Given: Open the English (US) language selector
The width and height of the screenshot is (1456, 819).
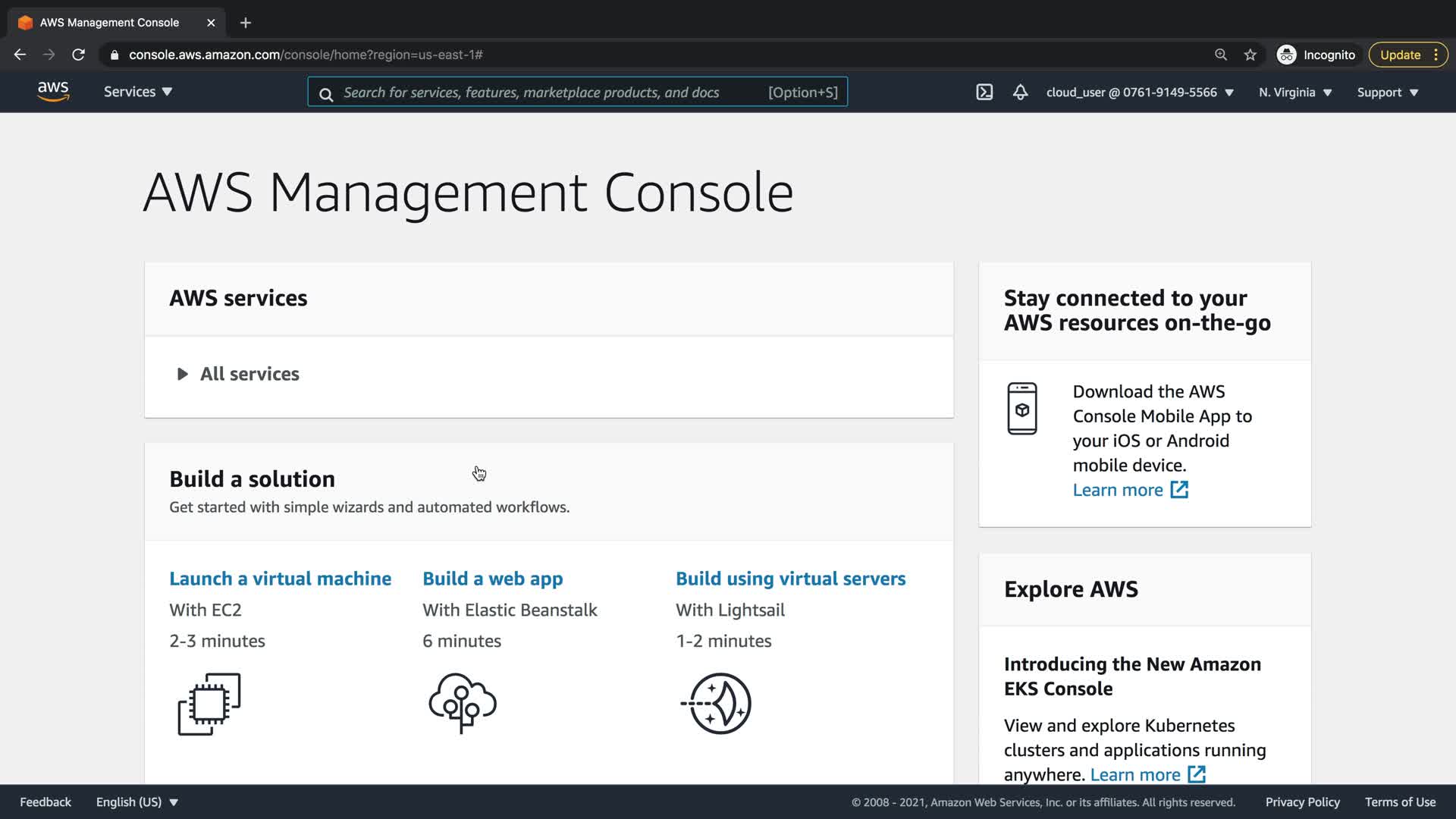Looking at the screenshot, I should point(136,802).
